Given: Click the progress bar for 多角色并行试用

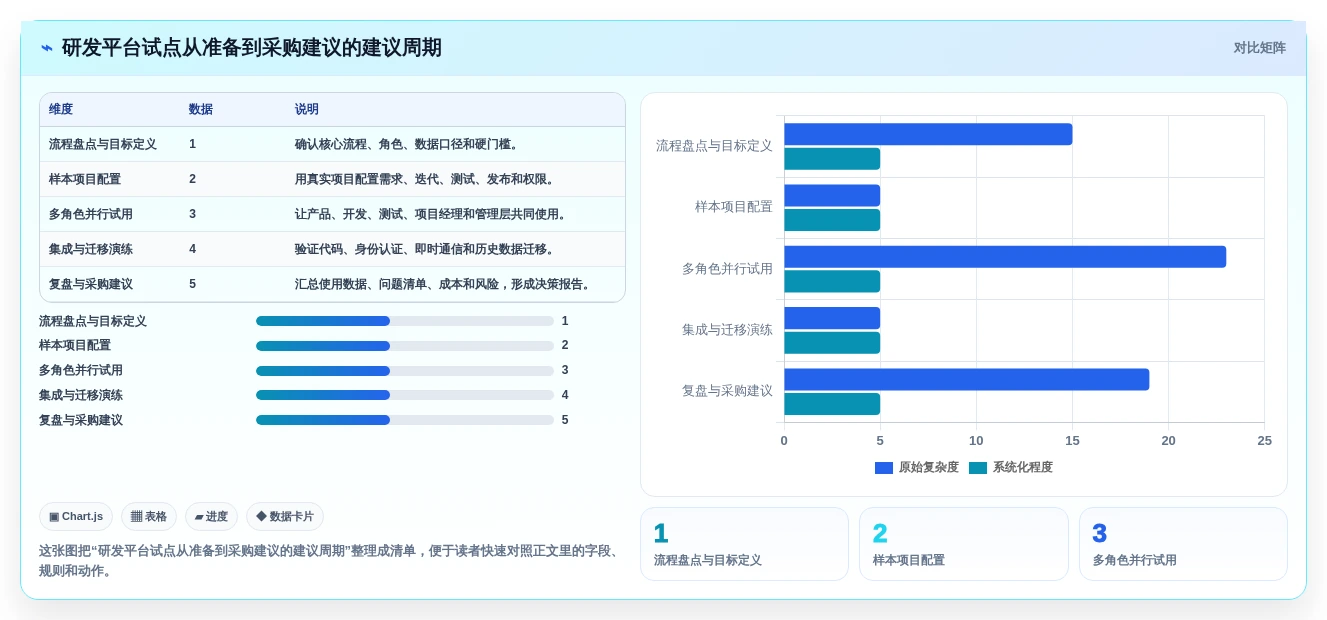Looking at the screenshot, I should [x=405, y=370].
